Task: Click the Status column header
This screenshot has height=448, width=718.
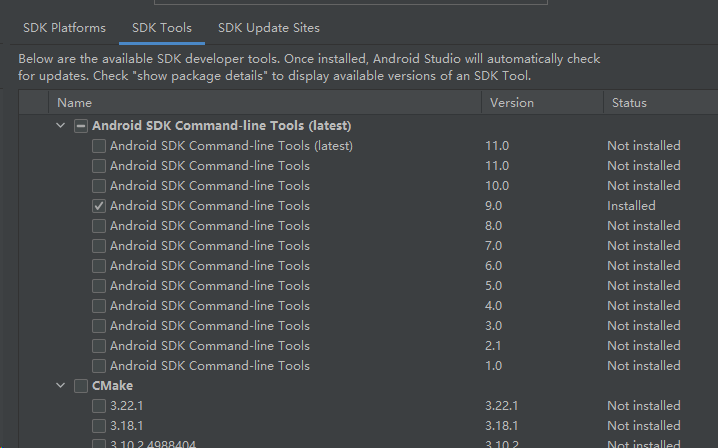Action: tap(629, 103)
